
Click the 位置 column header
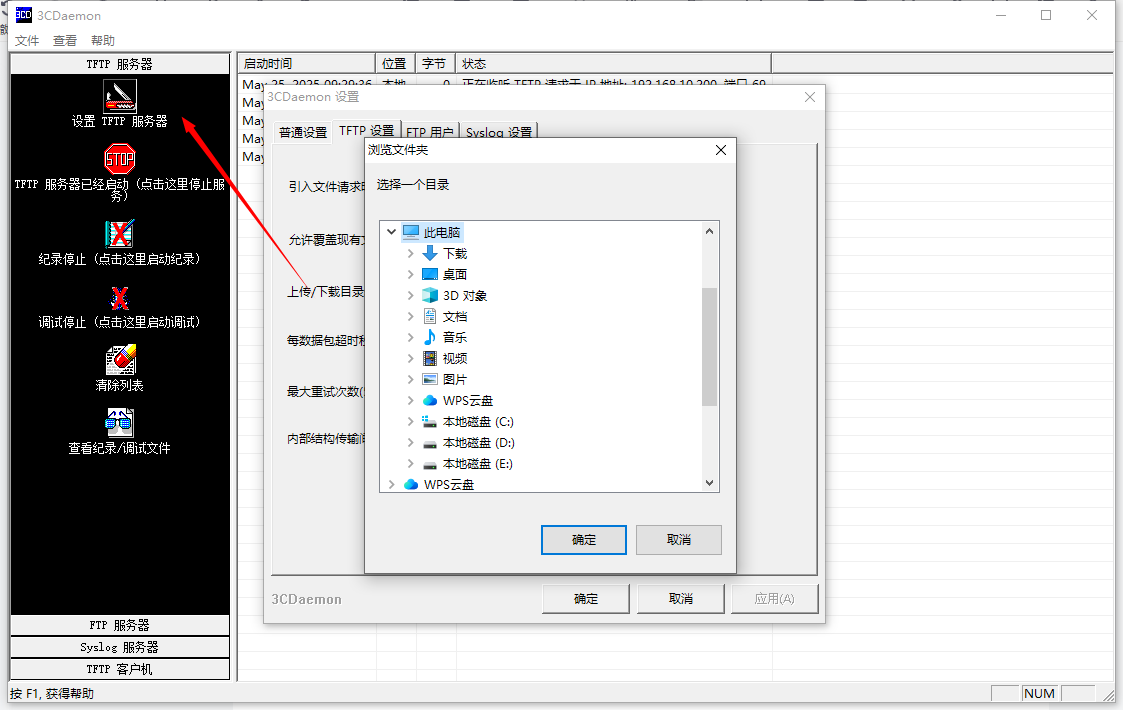click(x=395, y=64)
